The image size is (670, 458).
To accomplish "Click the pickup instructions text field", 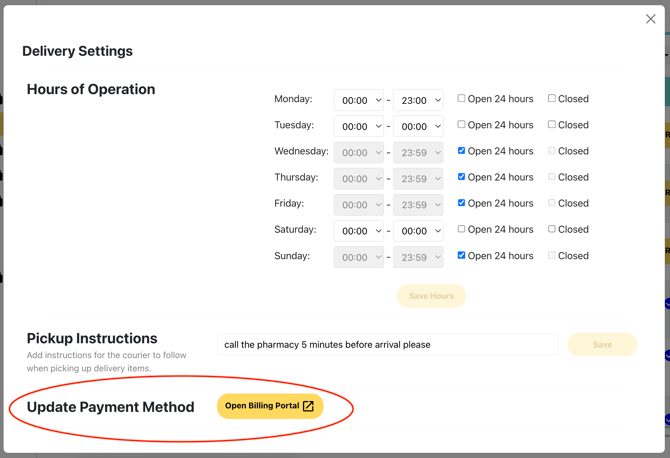I will tap(387, 344).
